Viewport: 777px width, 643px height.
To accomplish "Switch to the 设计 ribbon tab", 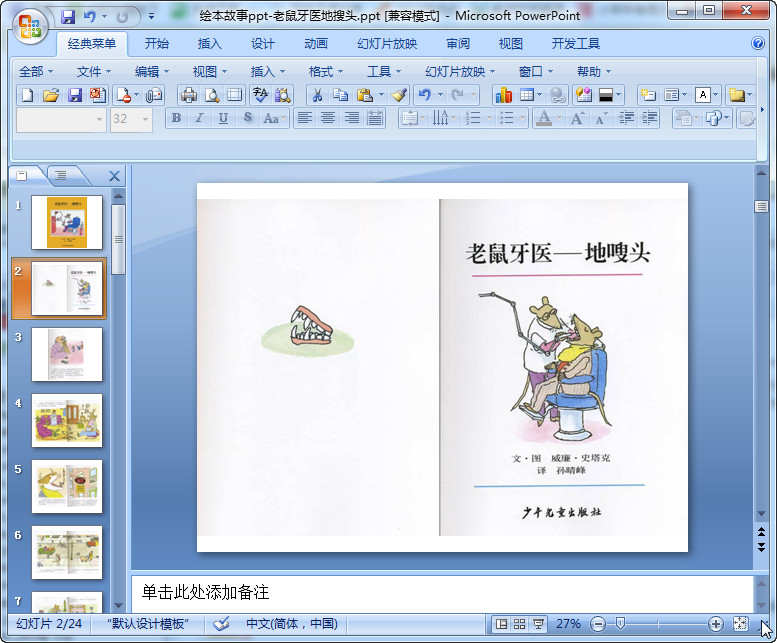I will [263, 44].
